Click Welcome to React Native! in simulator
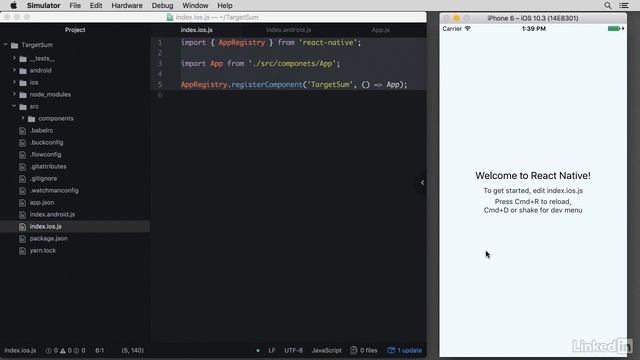The width and height of the screenshot is (640, 360). coord(533,176)
